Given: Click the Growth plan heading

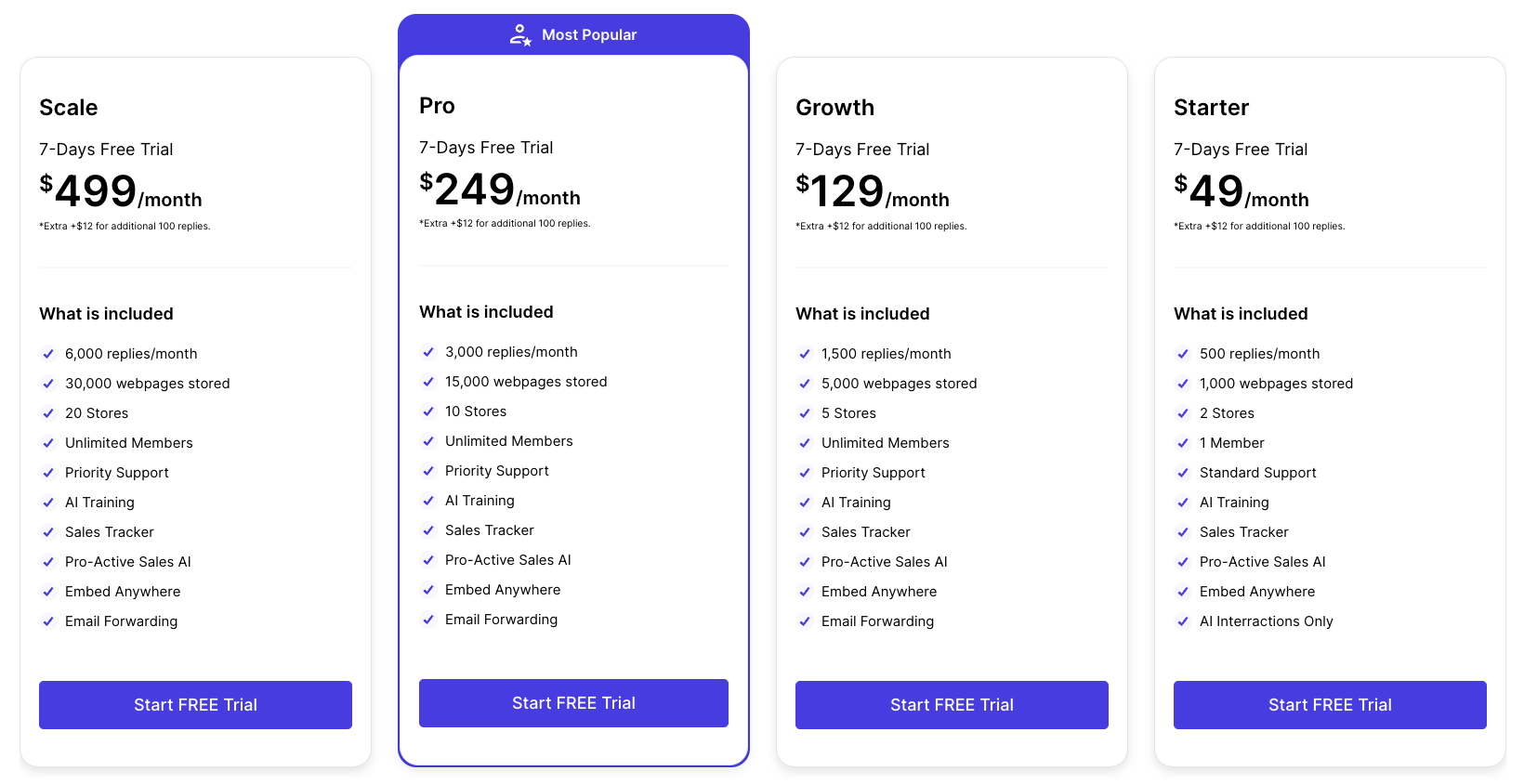Looking at the screenshot, I should (834, 108).
